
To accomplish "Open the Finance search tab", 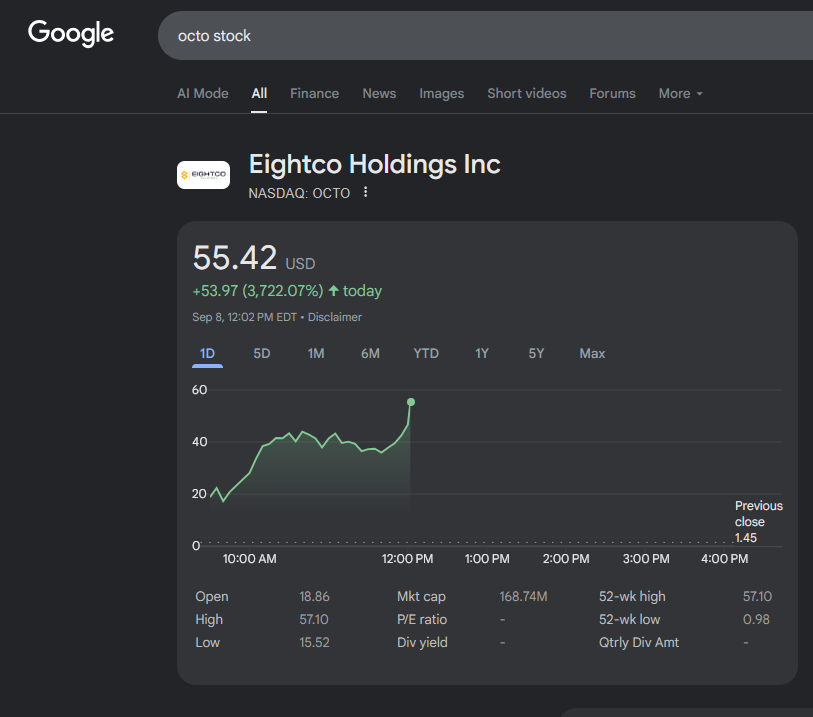I will click(314, 94).
